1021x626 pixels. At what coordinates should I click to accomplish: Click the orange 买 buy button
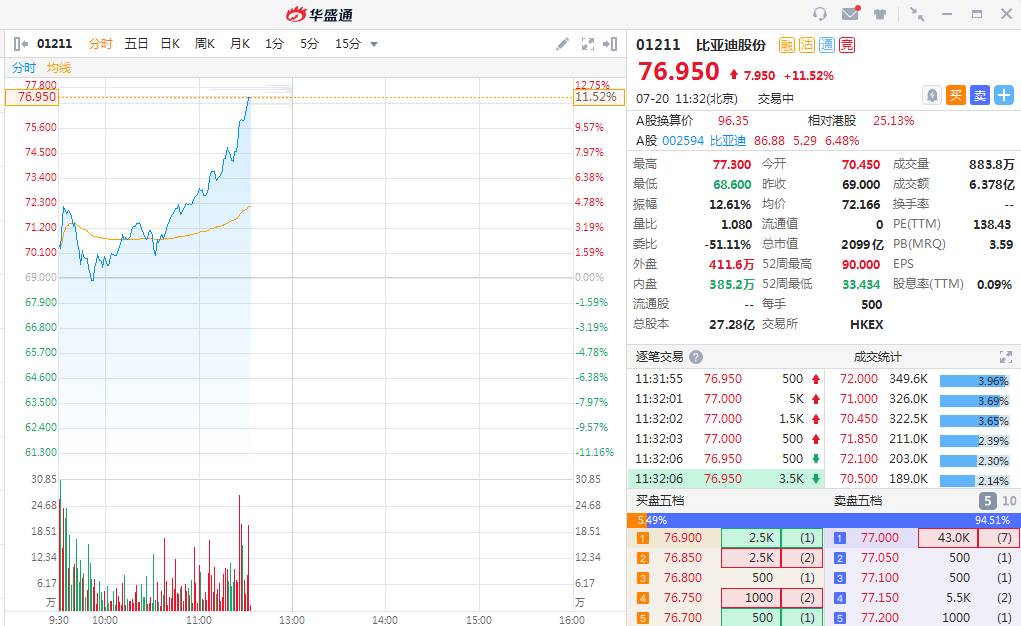click(955, 96)
